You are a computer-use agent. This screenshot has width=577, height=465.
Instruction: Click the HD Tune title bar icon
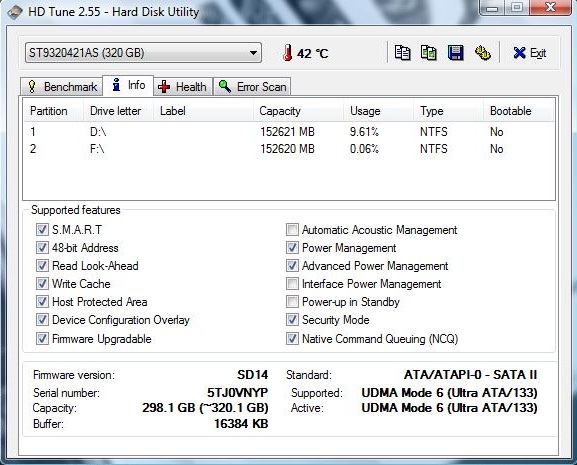click(x=15, y=12)
